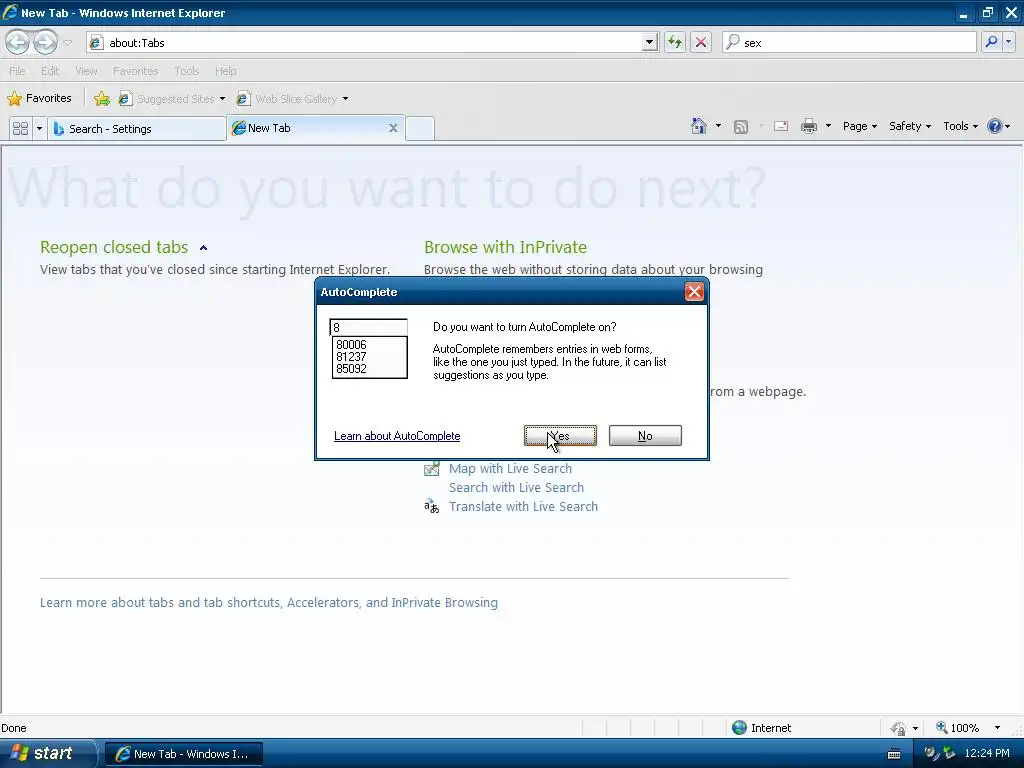1024x768 pixels.
Task: Select 80006 in the sample list
Action: tap(351, 344)
